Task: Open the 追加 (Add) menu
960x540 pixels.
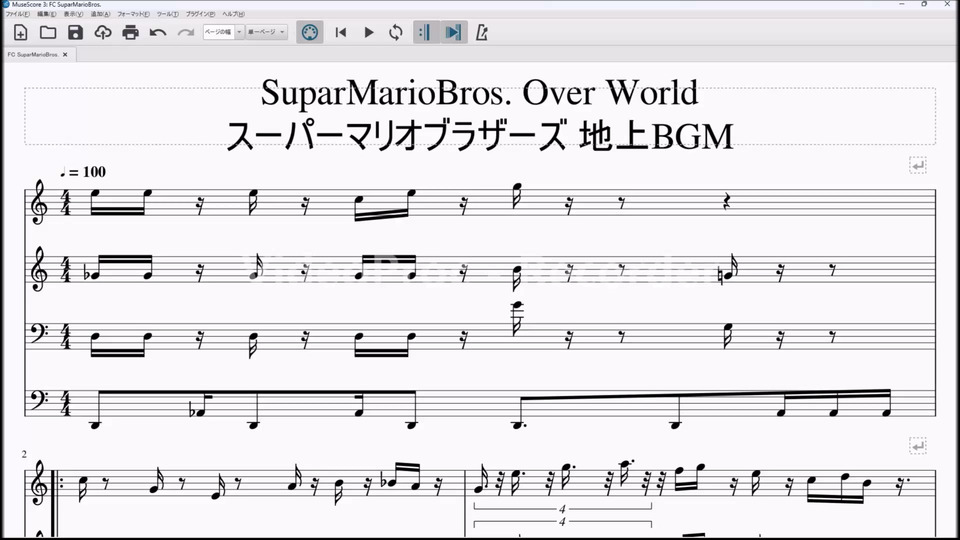Action: tap(100, 13)
